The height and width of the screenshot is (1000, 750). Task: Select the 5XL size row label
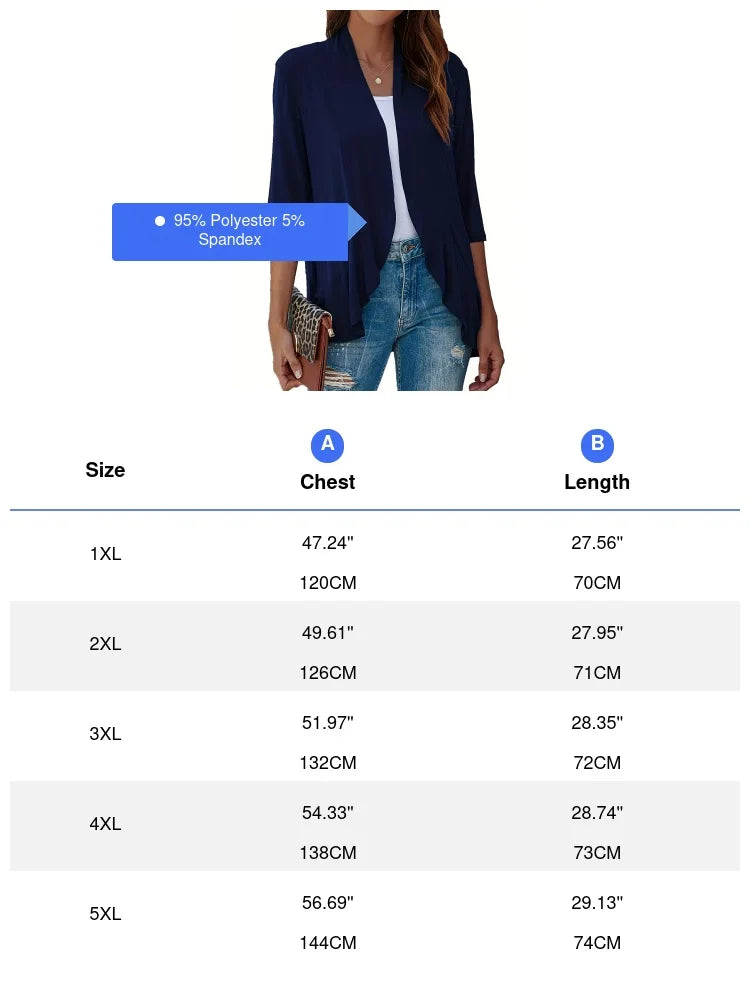105,914
